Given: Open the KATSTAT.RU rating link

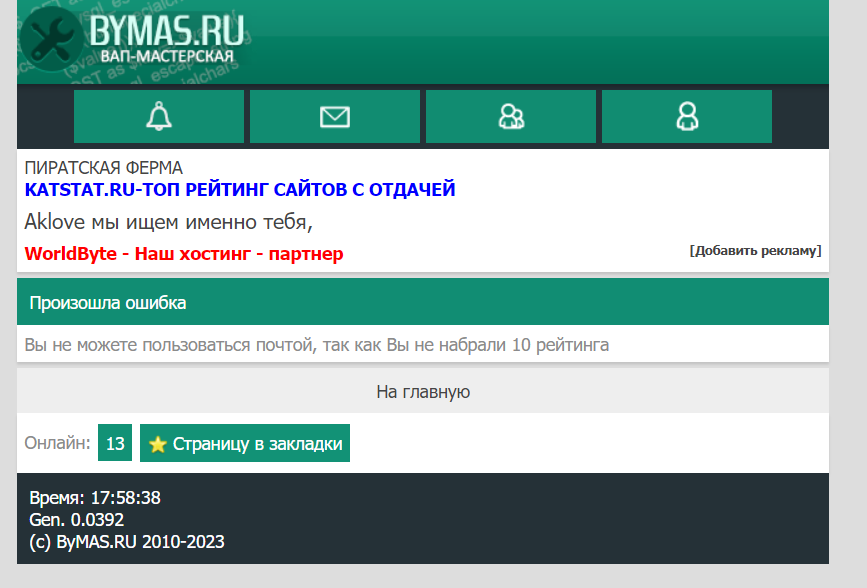Looking at the screenshot, I should tap(239, 189).
